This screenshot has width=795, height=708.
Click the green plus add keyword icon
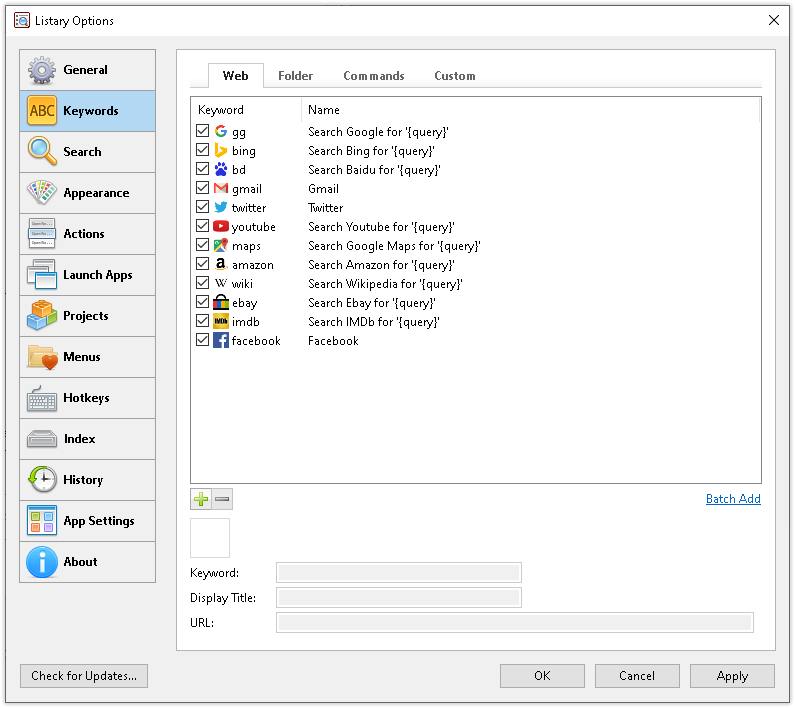point(201,499)
